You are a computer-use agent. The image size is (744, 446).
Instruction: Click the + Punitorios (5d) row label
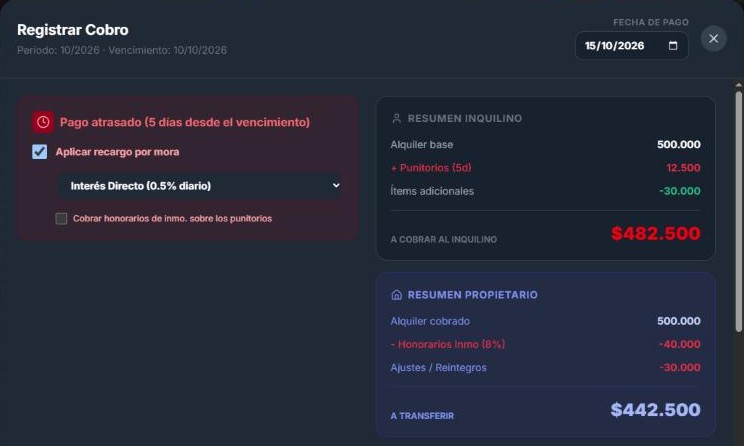click(431, 167)
